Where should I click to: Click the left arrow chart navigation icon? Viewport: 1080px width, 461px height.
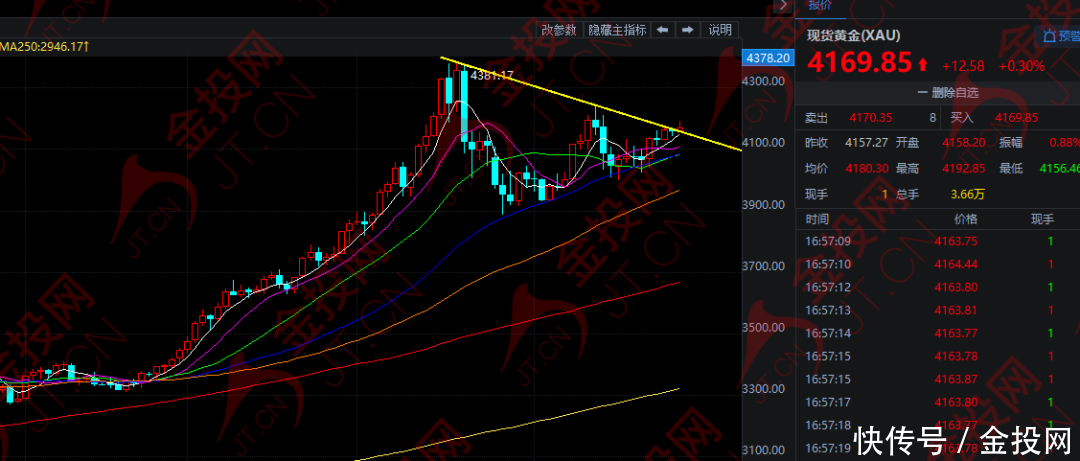pos(662,30)
